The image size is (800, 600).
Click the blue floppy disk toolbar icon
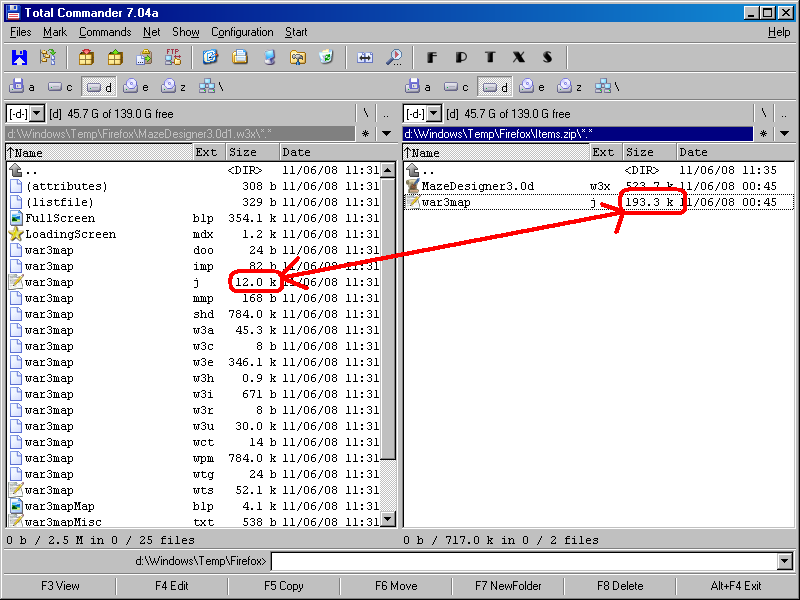click(20, 57)
